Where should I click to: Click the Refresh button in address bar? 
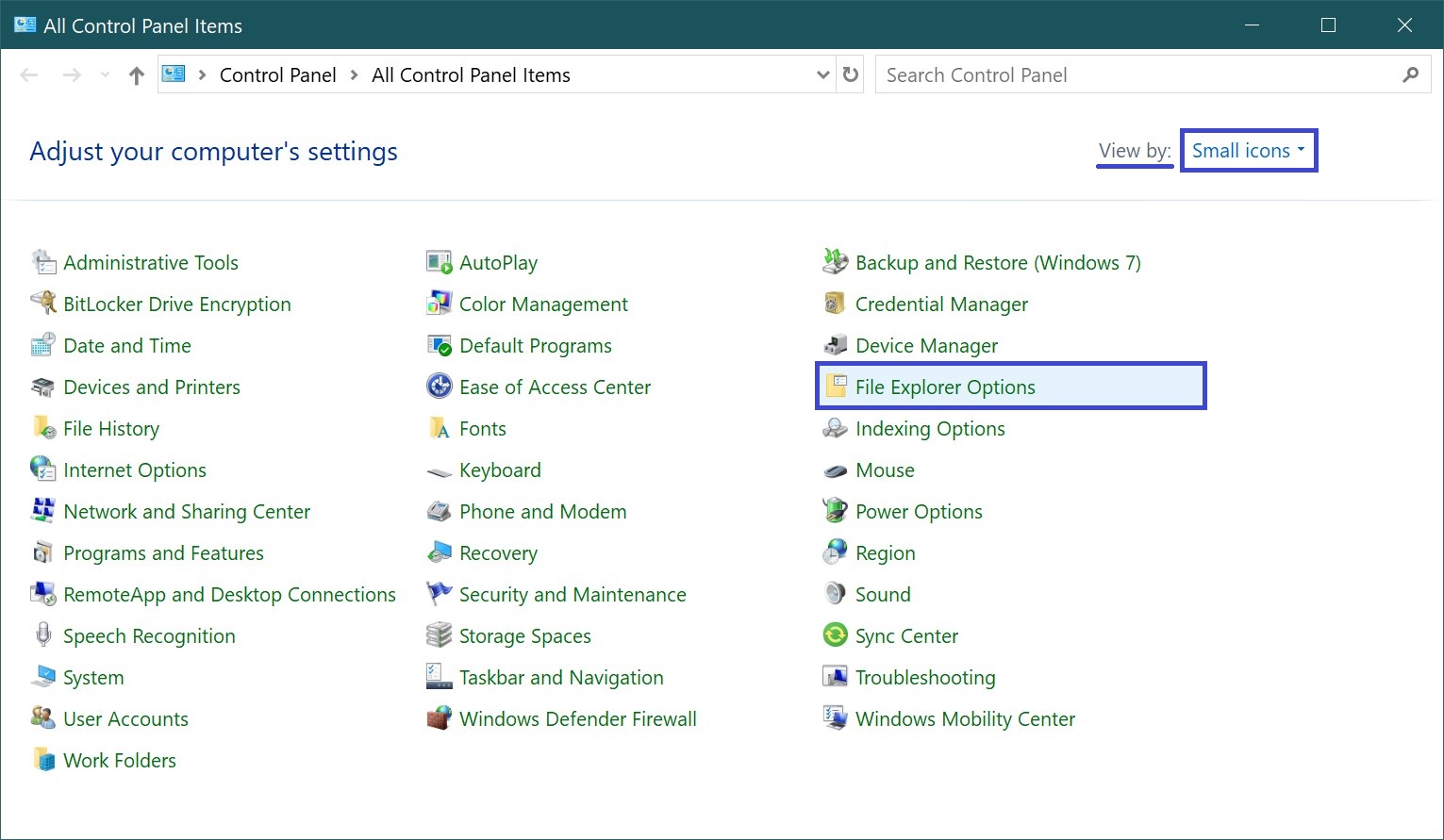pos(851,74)
